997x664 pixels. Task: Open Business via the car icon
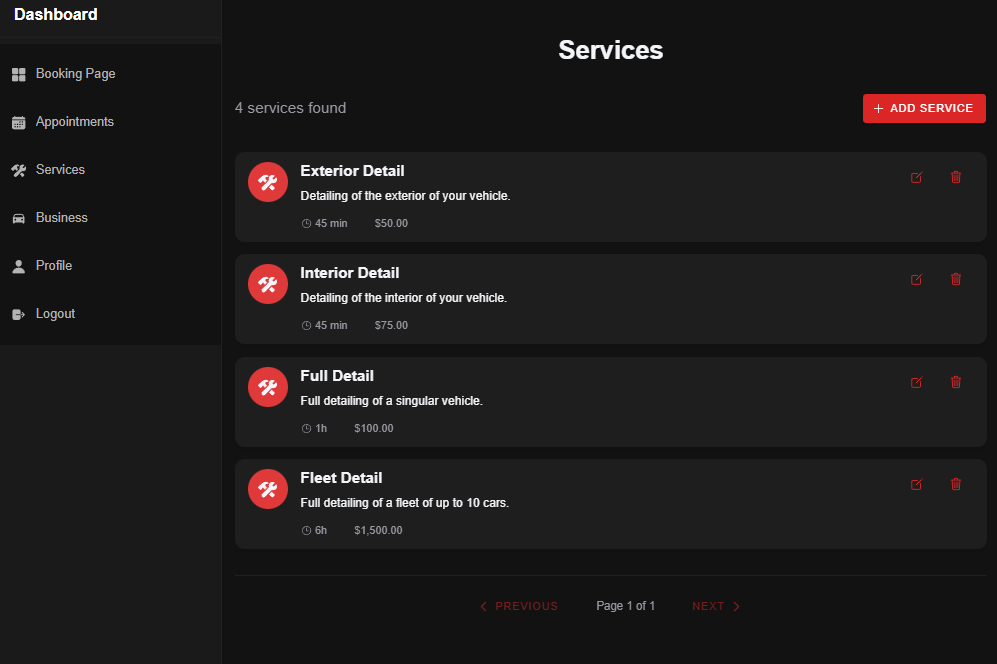(18, 217)
